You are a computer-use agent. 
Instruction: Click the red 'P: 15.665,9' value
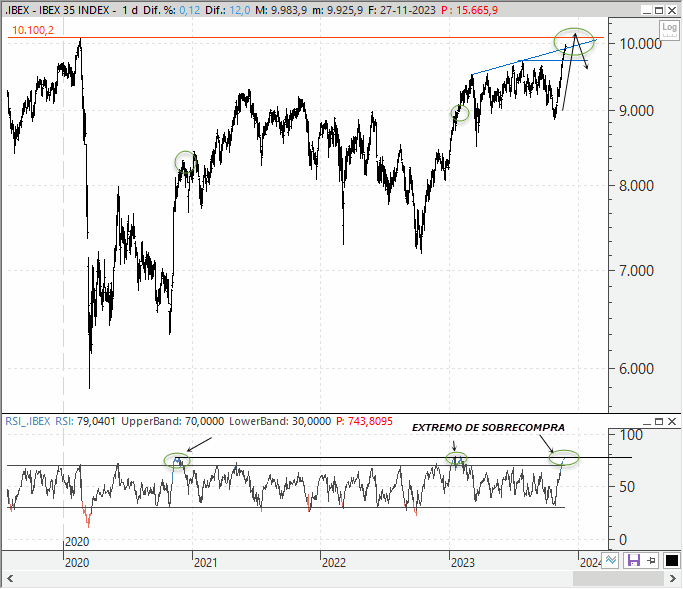(x=469, y=10)
